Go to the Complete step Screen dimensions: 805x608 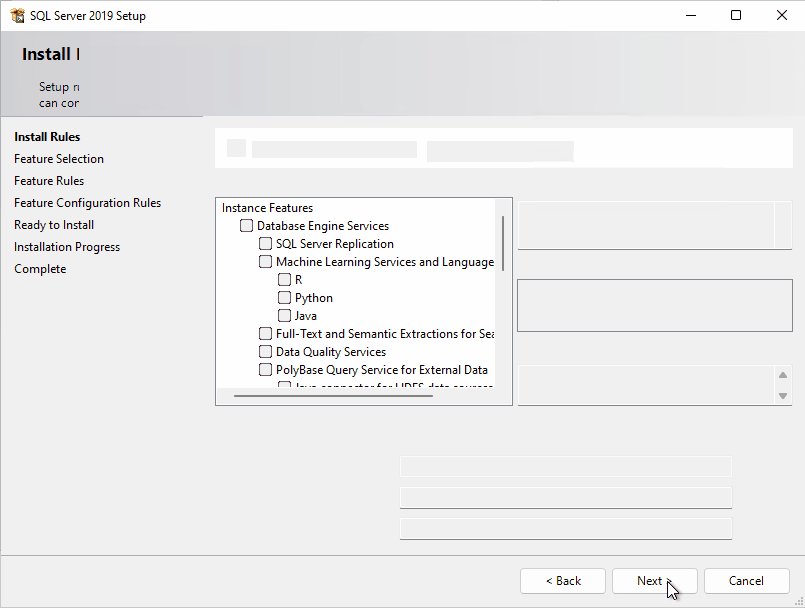[x=41, y=269]
